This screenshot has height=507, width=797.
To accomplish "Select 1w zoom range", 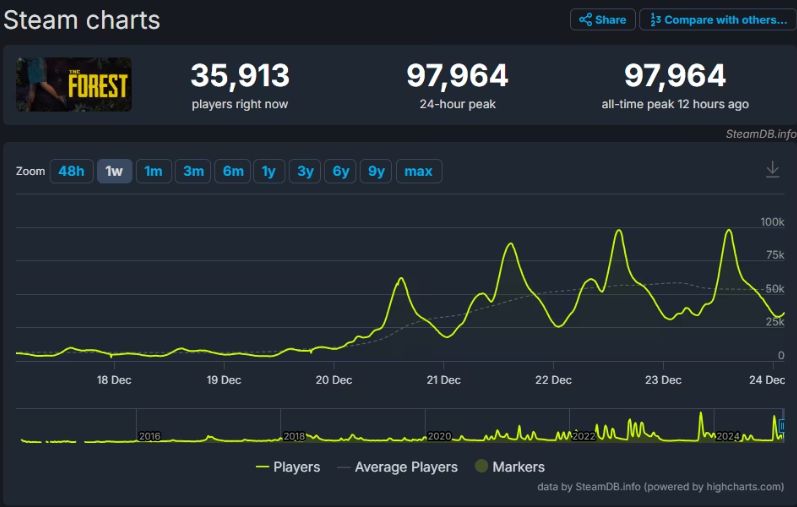I will [x=114, y=171].
